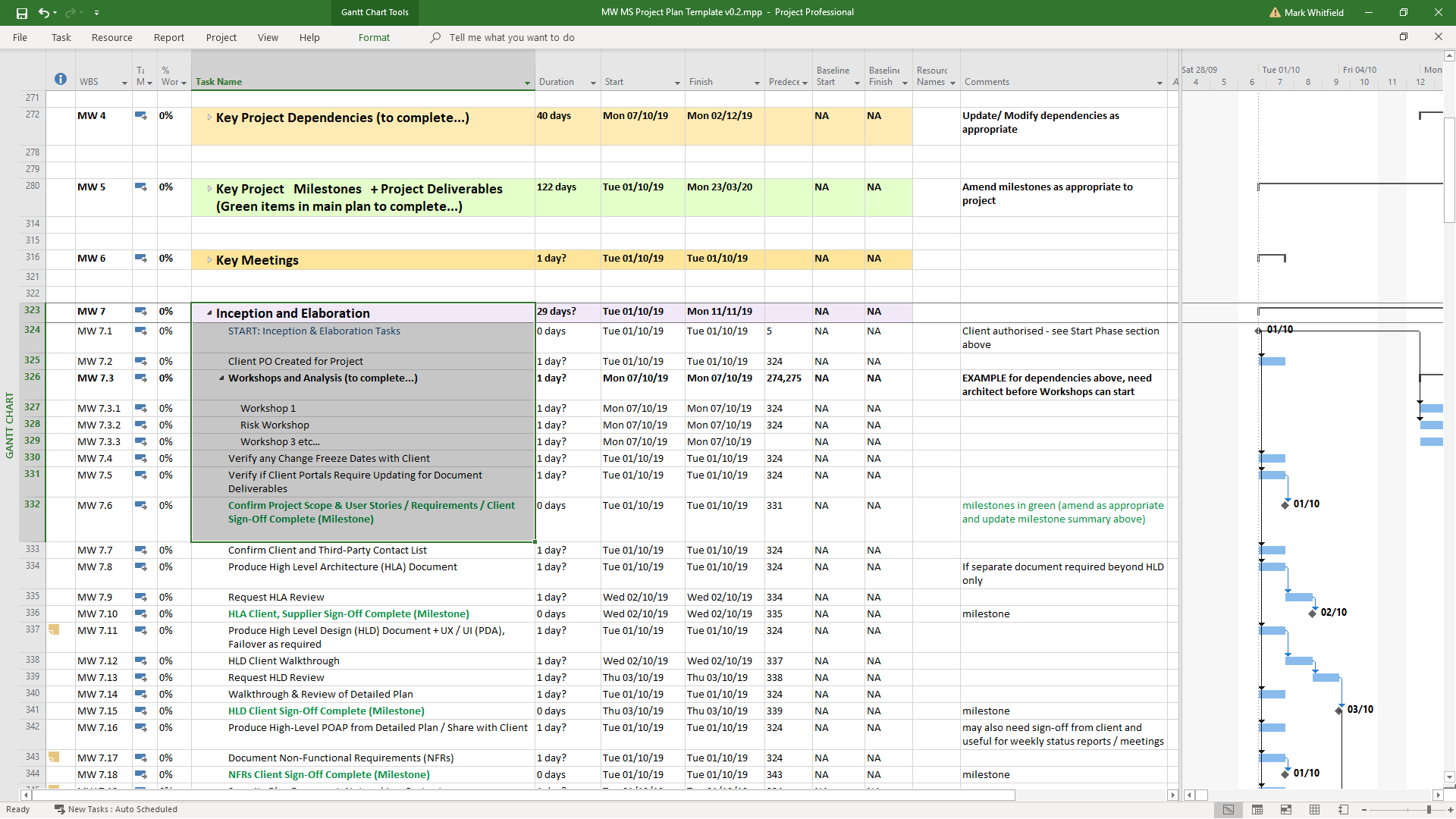The height and width of the screenshot is (819, 1456).
Task: Click the New Tasks Auto Scheduled status button
Action: (x=116, y=809)
